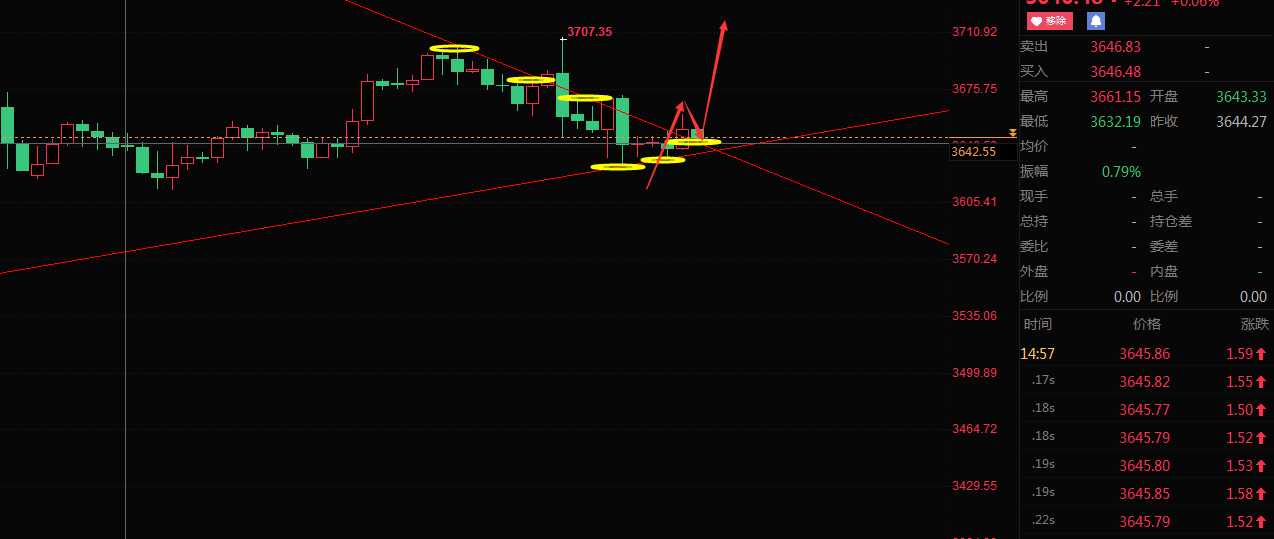Click the 3710.92 price axis label
This screenshot has height=539, width=1274.
pyautogui.click(x=973, y=32)
